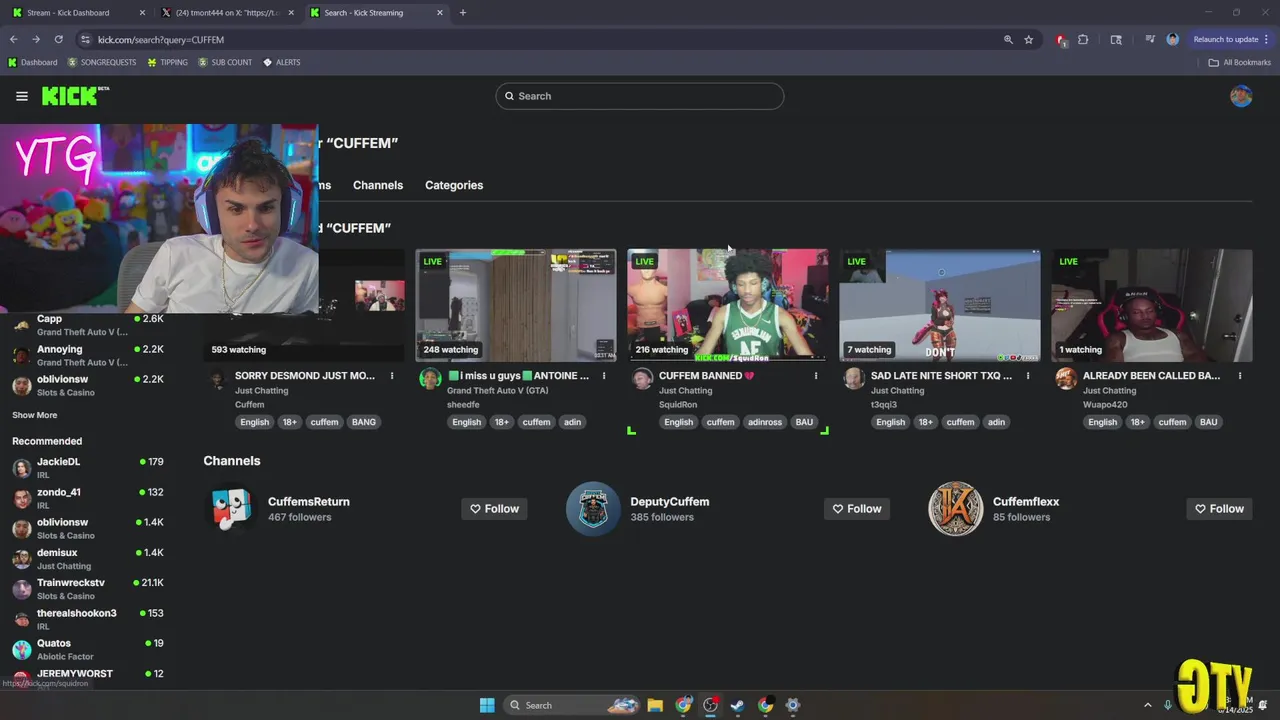The height and width of the screenshot is (720, 1280).
Task: Open the SUB COUNT bookmark
Action: point(225,62)
